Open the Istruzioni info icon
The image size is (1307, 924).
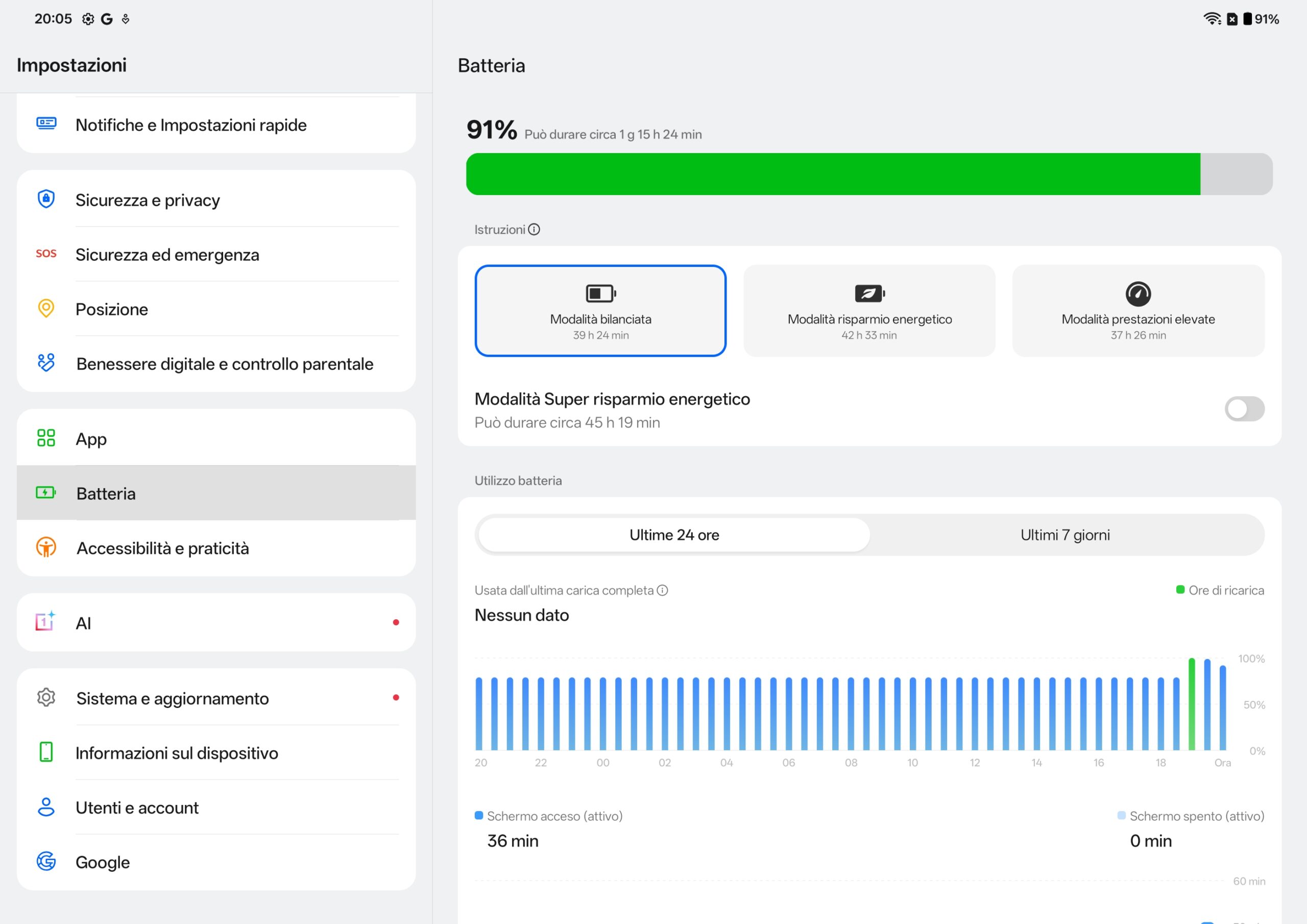pyautogui.click(x=534, y=229)
